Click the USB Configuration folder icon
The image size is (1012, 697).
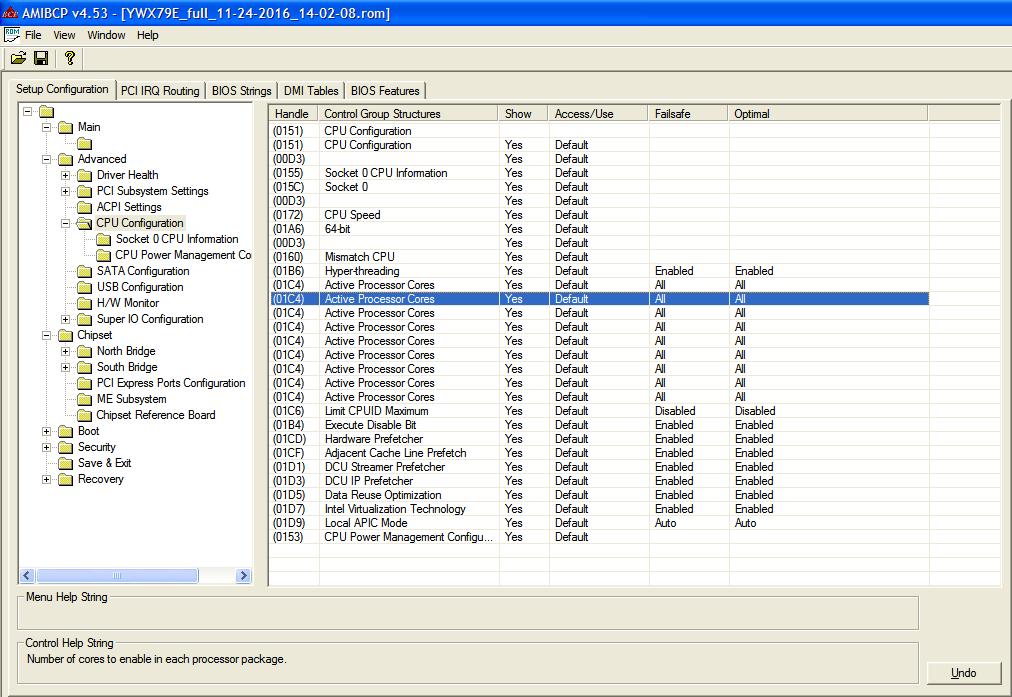pos(85,287)
